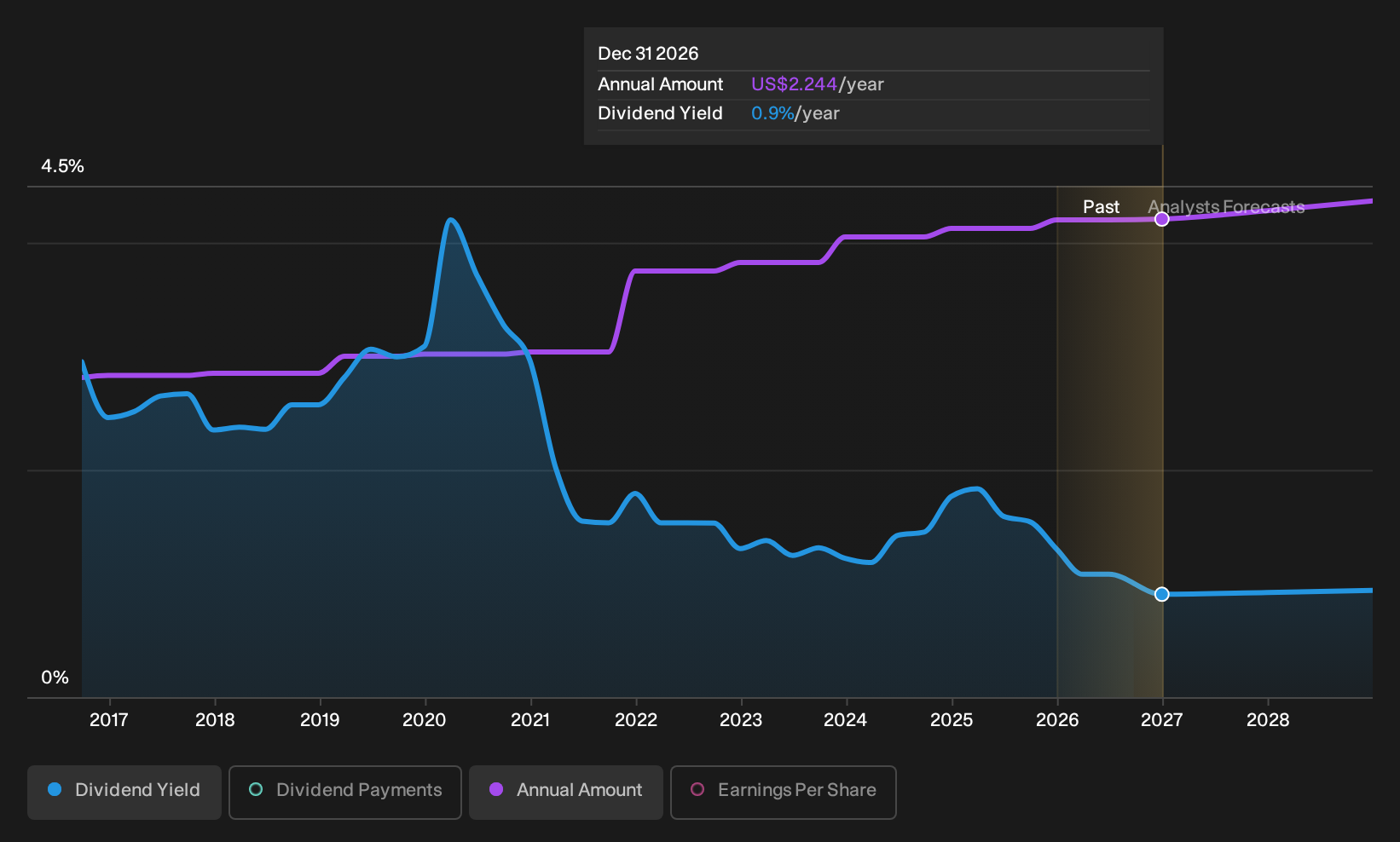This screenshot has height=842, width=1400.
Task: Click the Analysts Forecasts label
Action: click(x=1226, y=207)
